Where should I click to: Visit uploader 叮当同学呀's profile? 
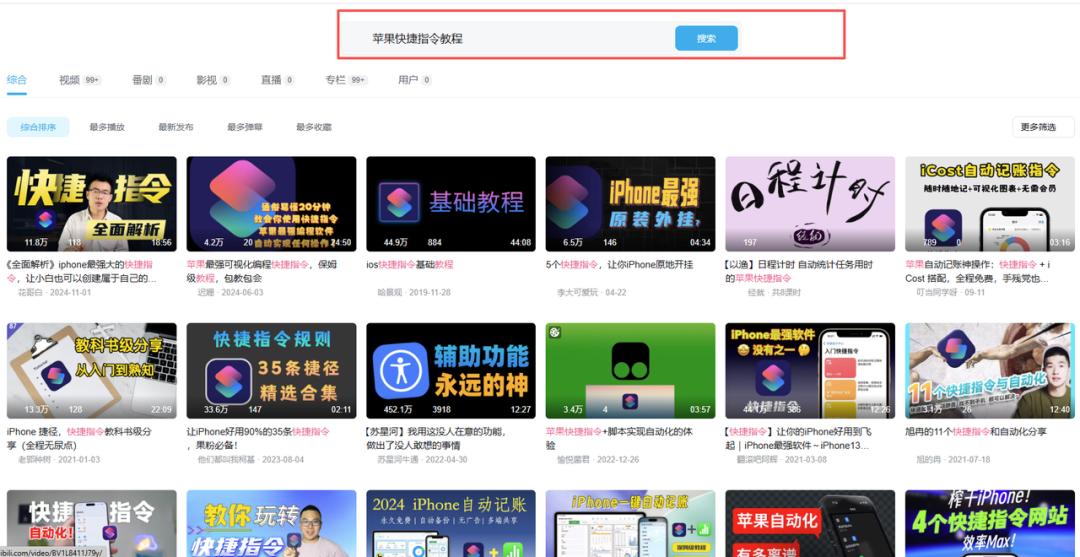[x=937, y=293]
